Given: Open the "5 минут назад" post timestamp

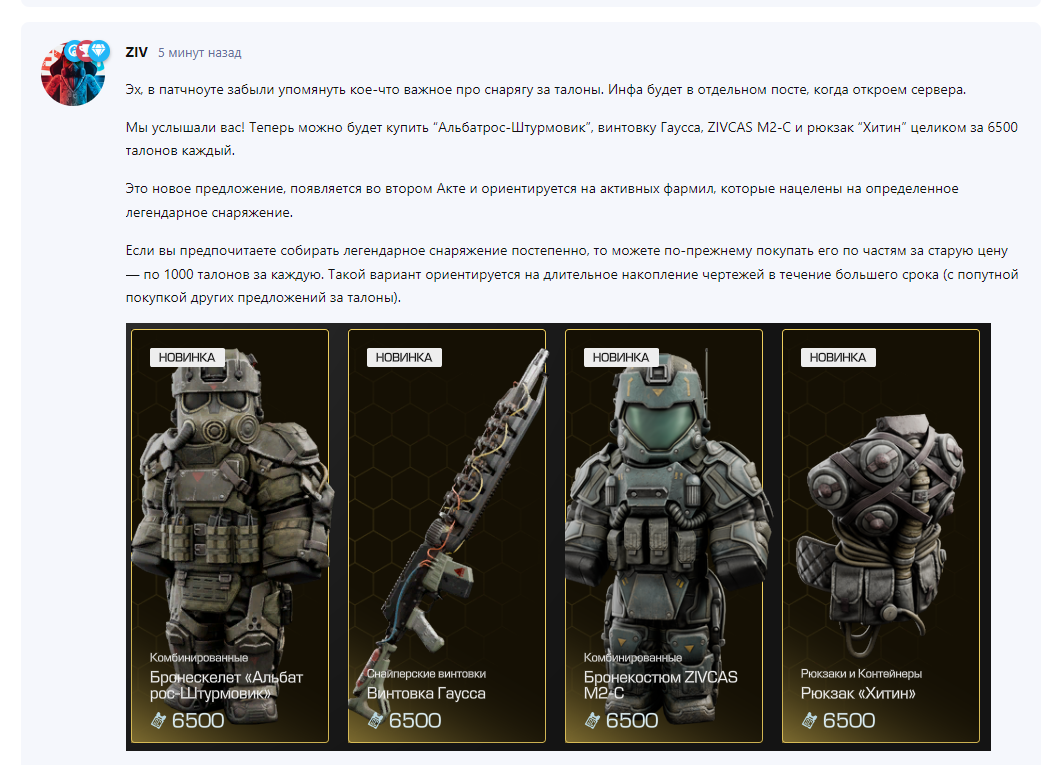Looking at the screenshot, I should 199,52.
